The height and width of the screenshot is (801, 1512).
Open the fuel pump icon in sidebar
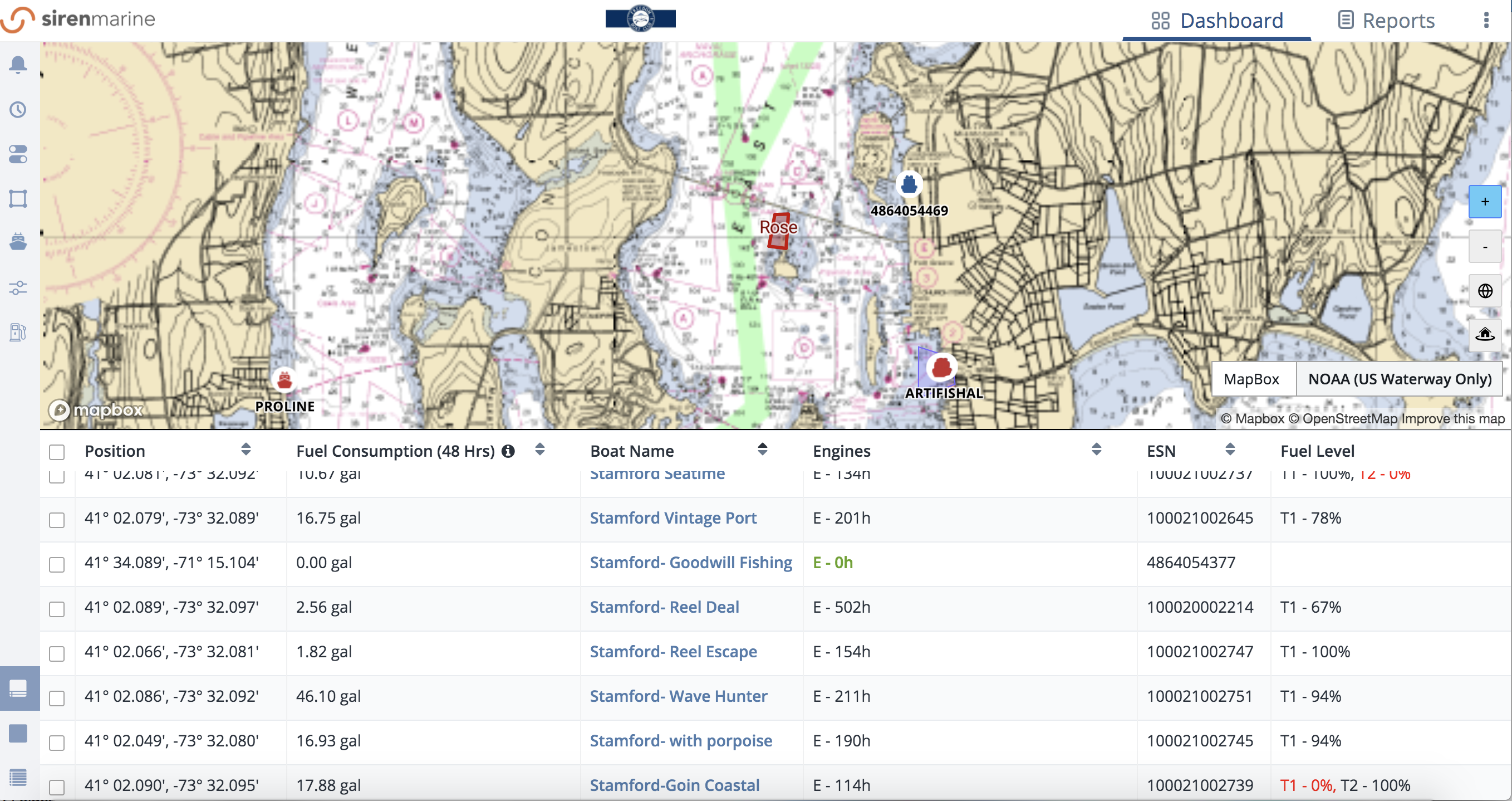(x=18, y=333)
